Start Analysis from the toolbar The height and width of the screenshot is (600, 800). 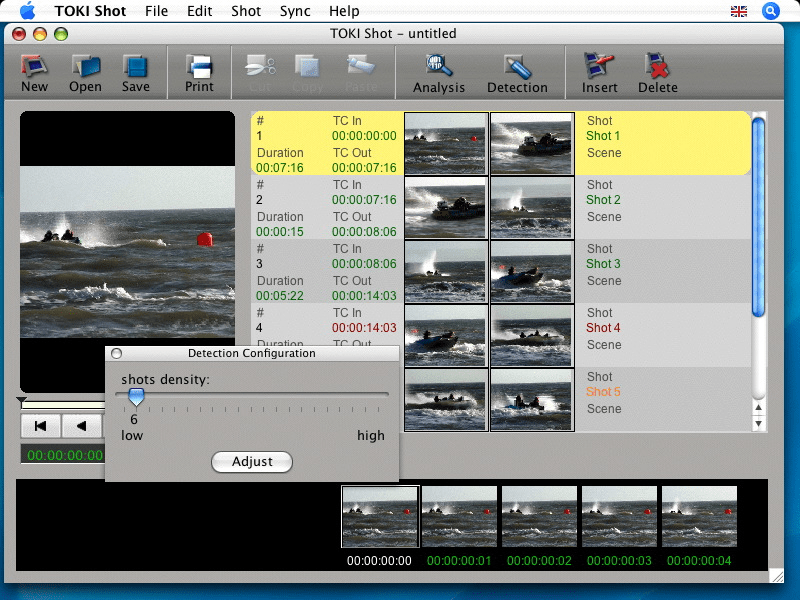coord(439,68)
